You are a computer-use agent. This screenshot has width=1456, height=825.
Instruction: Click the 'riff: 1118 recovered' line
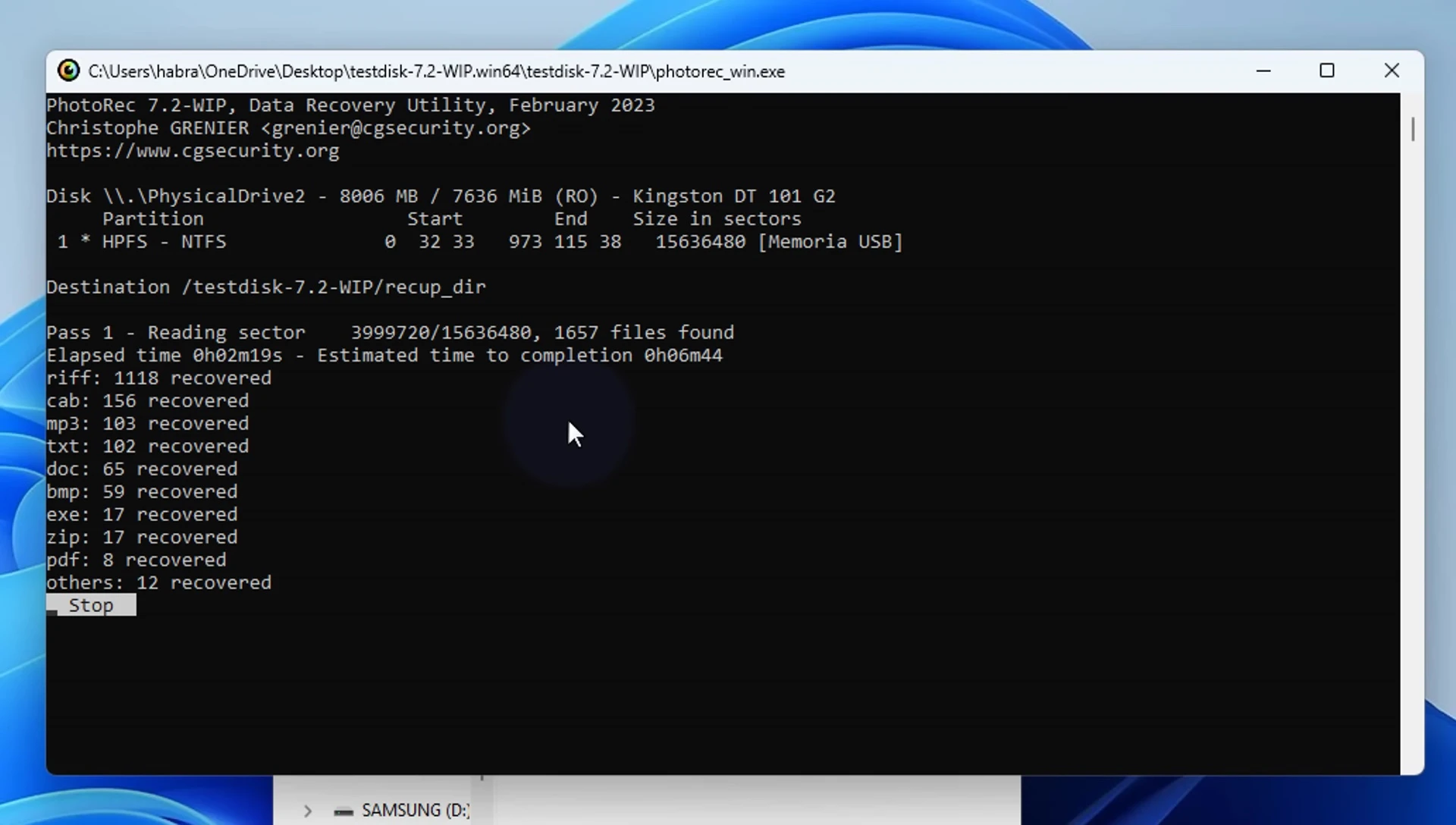[x=158, y=378]
